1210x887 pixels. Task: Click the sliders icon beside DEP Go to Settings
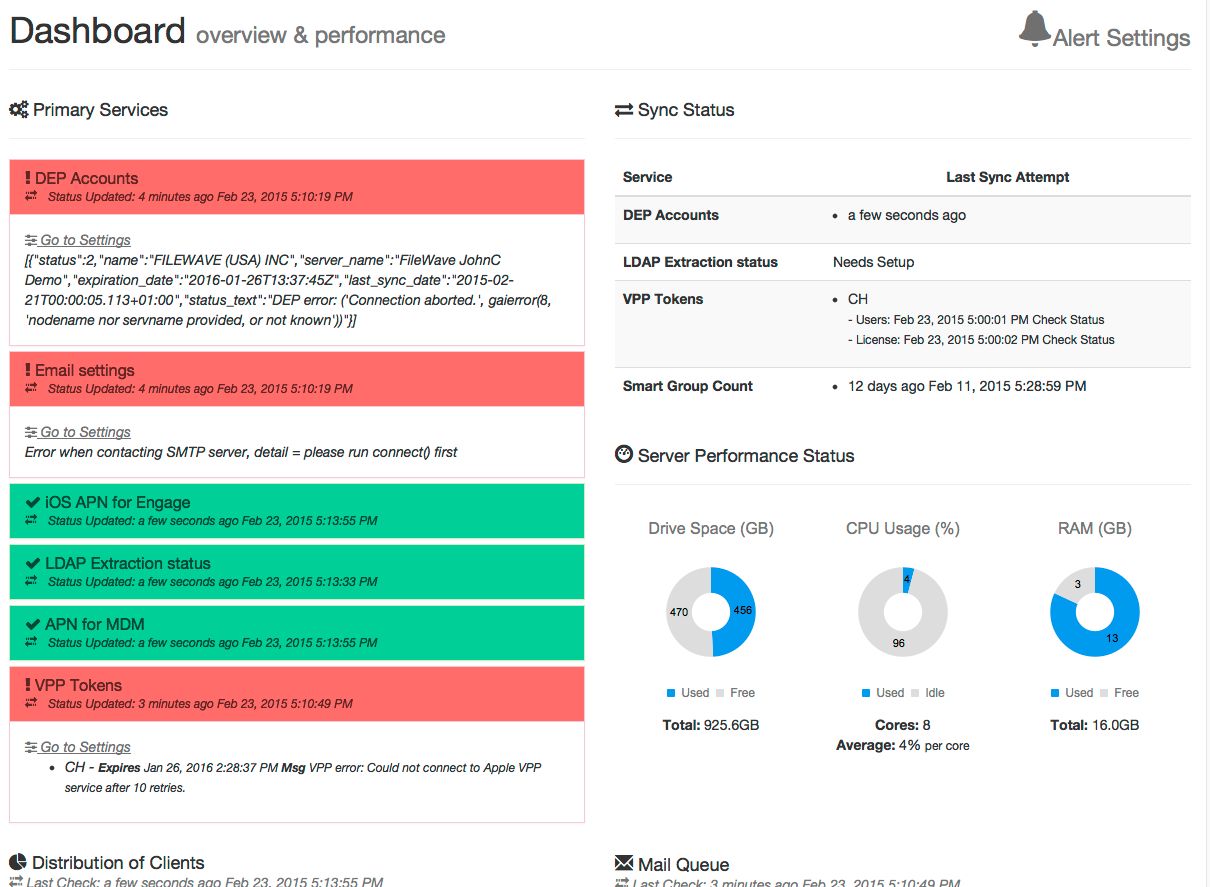pyautogui.click(x=32, y=240)
